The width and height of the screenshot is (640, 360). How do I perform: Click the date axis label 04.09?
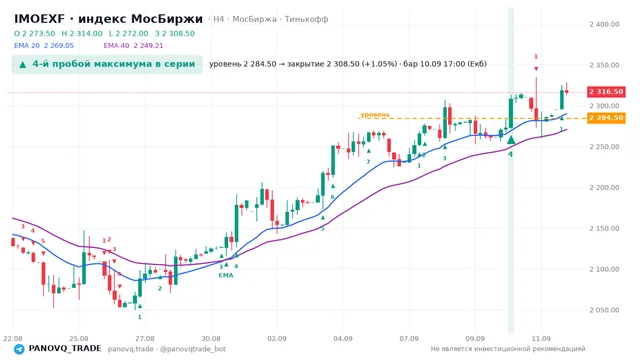click(x=343, y=338)
